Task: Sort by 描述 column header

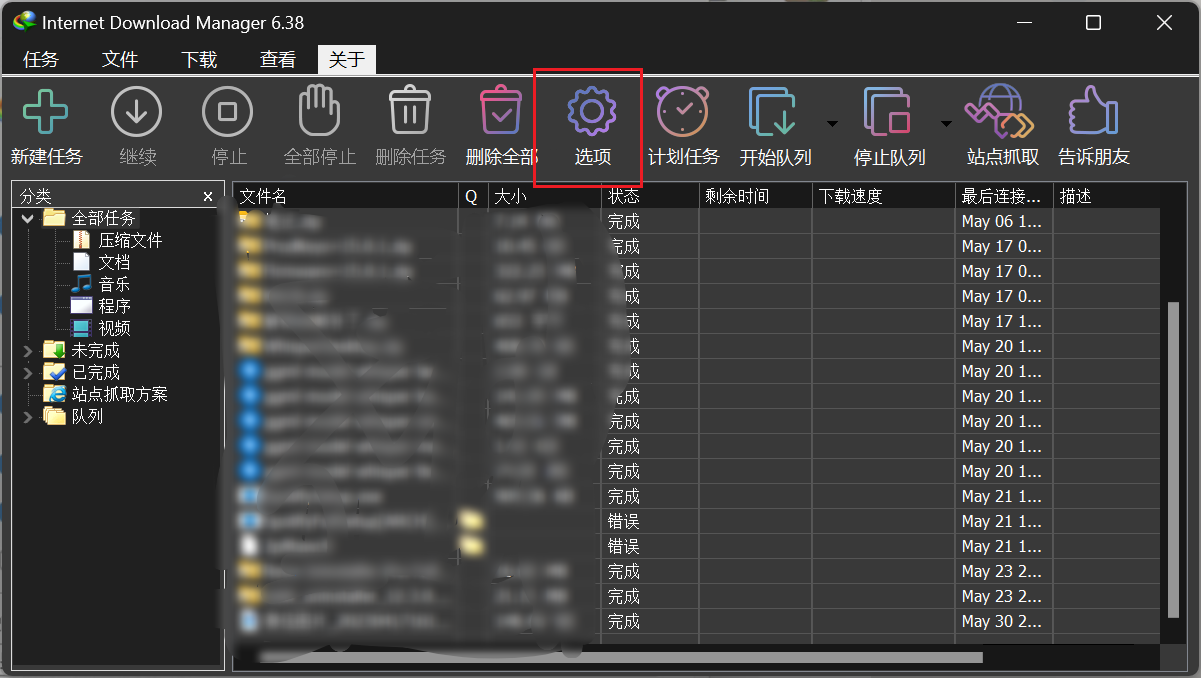Action: coord(1107,197)
